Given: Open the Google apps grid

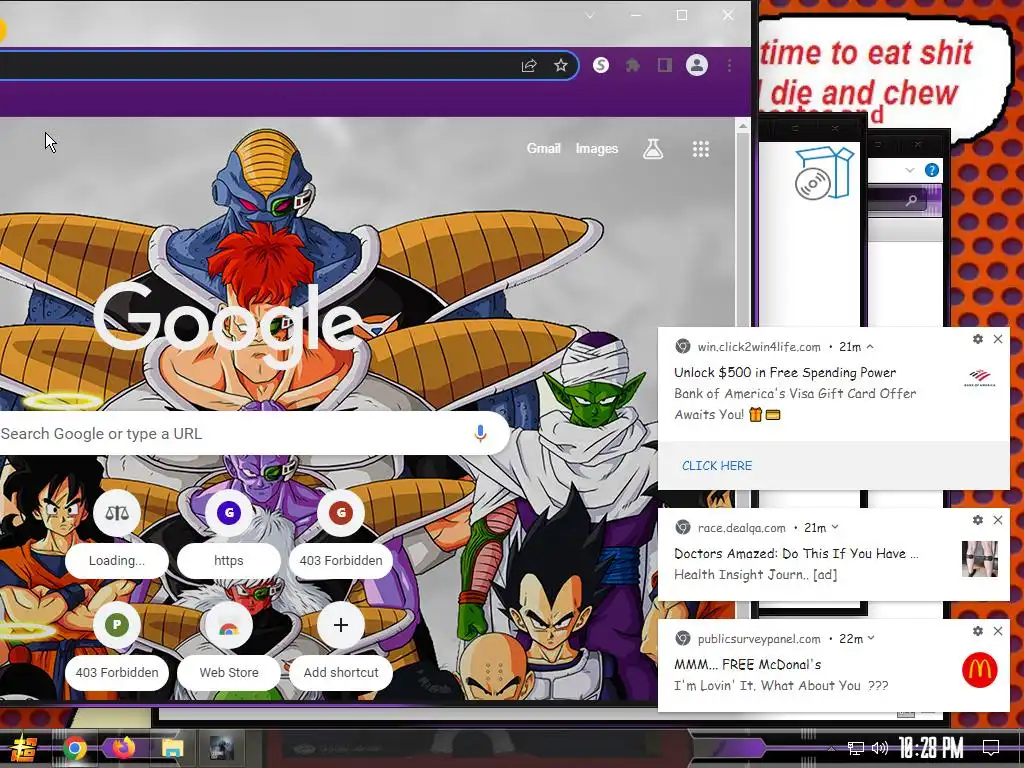Looking at the screenshot, I should [x=701, y=149].
